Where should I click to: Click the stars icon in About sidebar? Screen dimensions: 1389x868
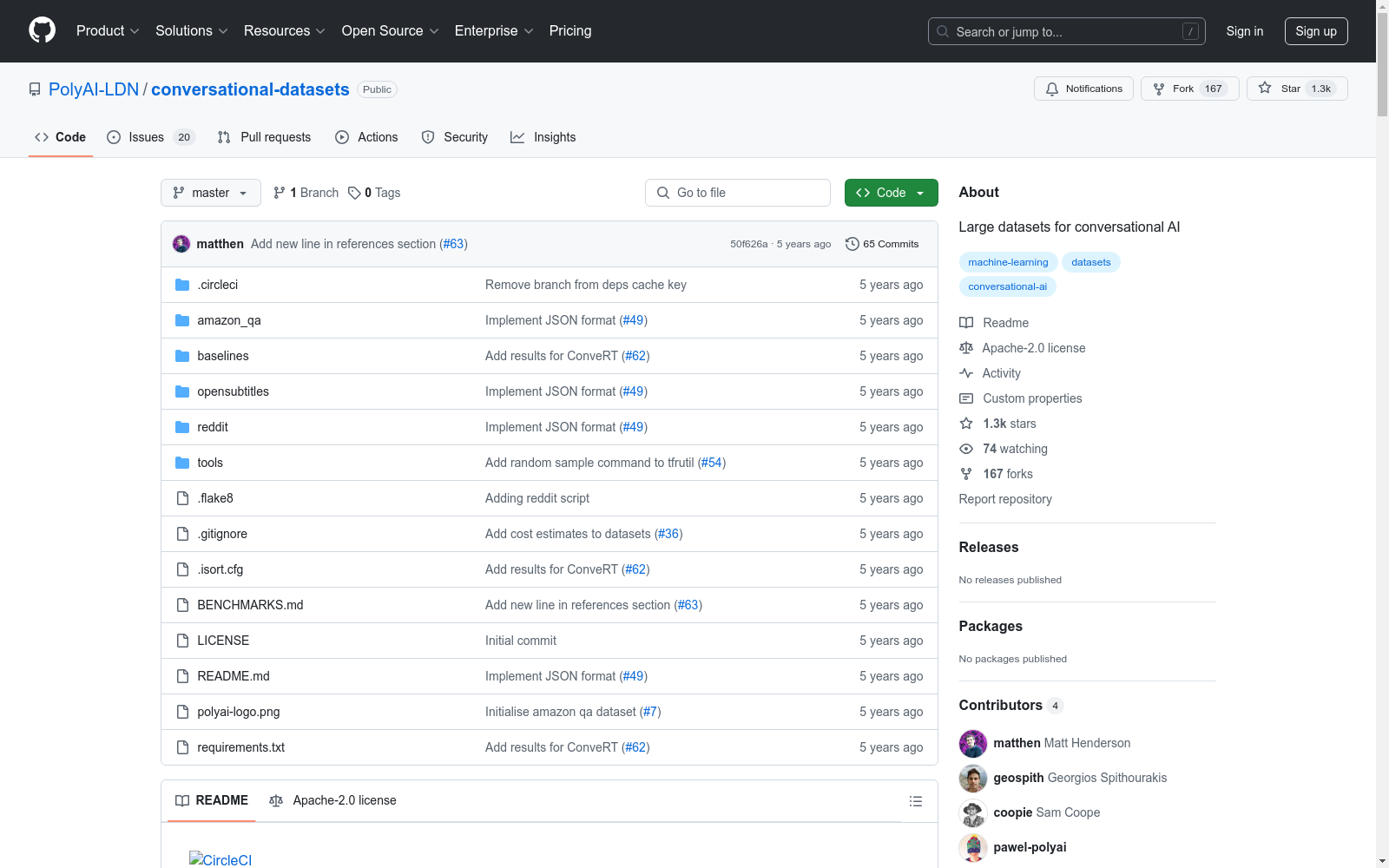[966, 424]
